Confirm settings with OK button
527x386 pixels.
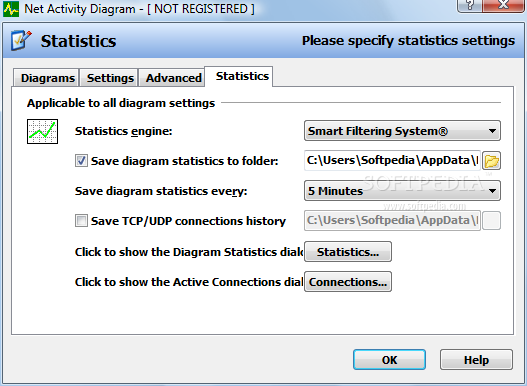point(389,360)
